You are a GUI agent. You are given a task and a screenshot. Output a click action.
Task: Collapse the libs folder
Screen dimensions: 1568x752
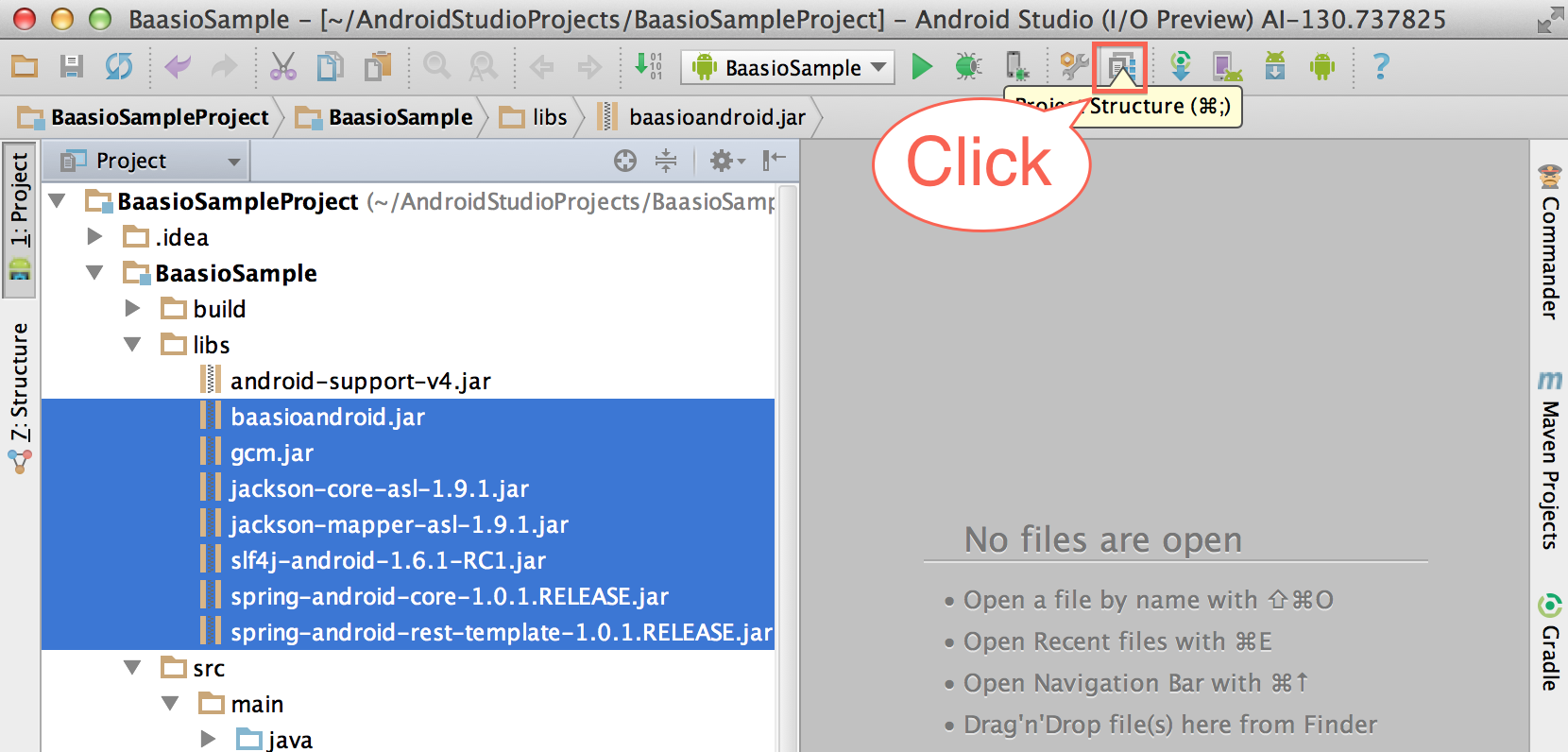(x=132, y=345)
